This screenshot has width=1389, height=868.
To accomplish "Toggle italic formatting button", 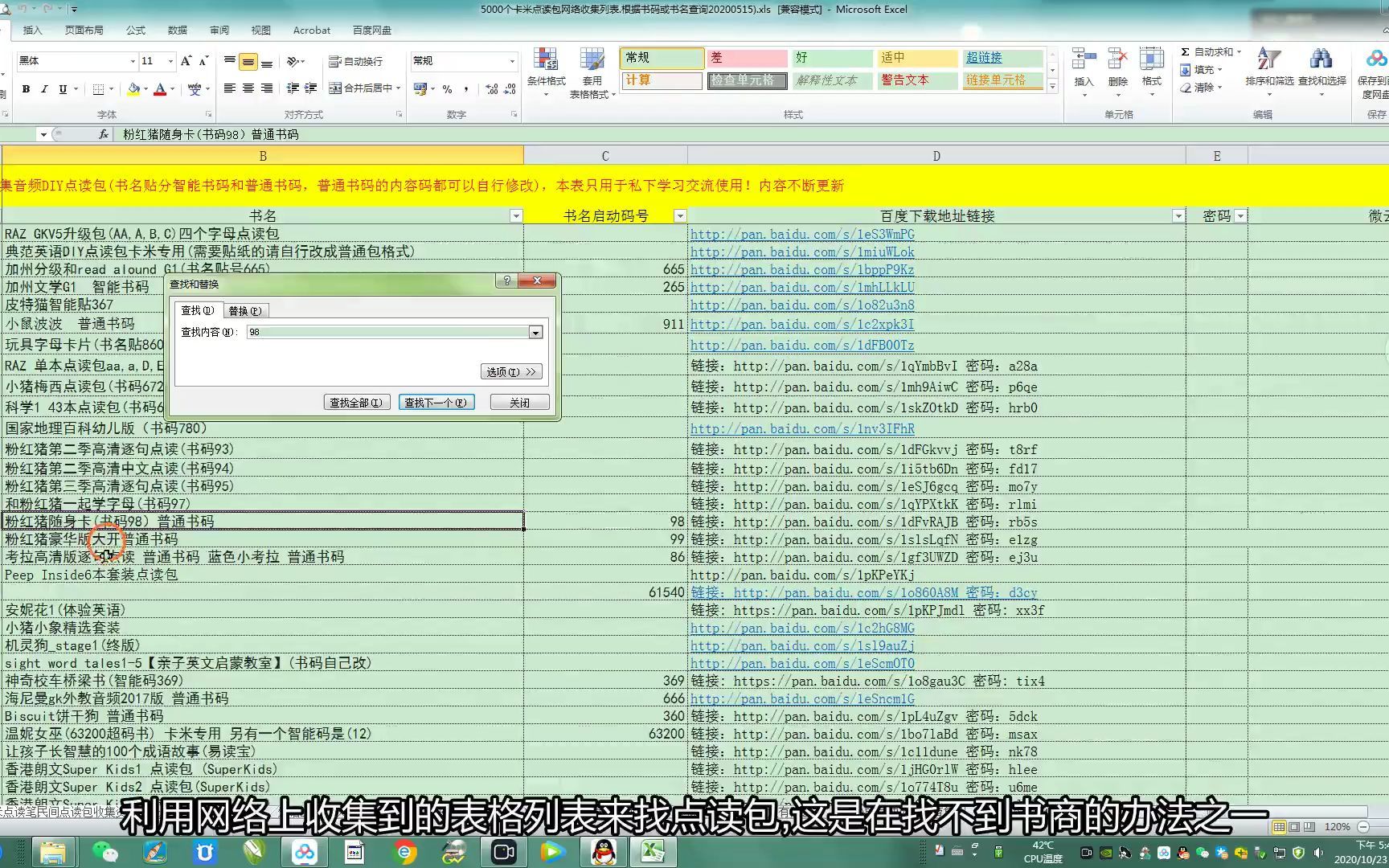I will (44, 89).
